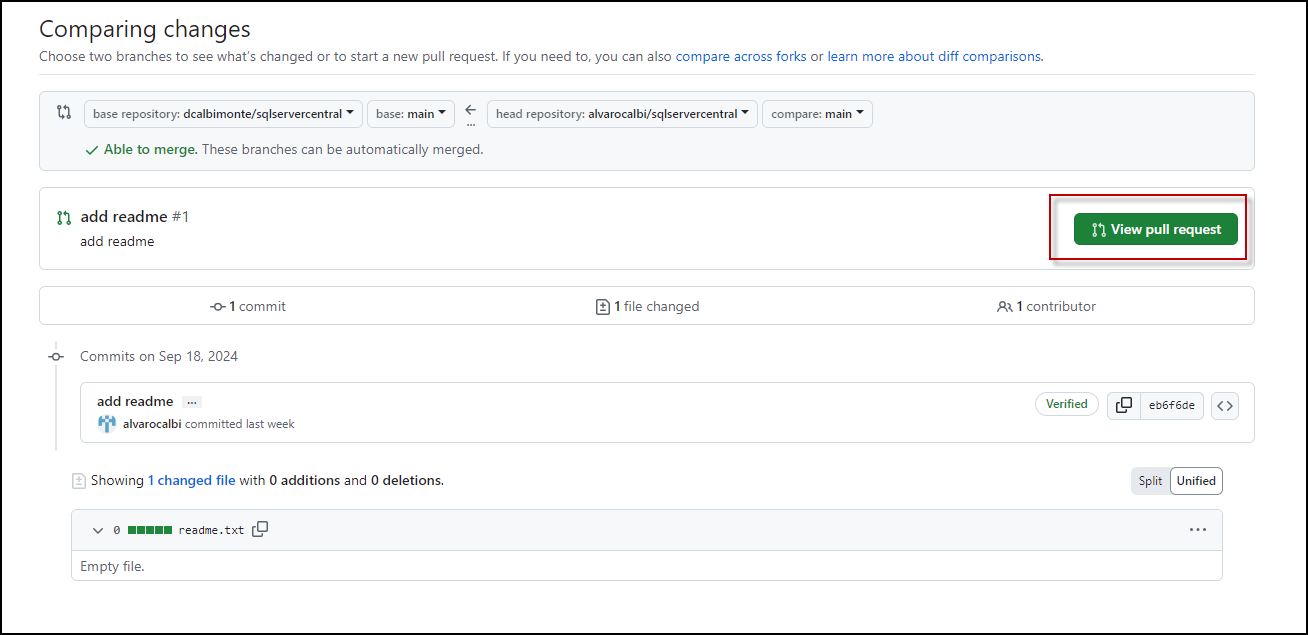Click the commit message ellipsis button
The width and height of the screenshot is (1308, 635).
[x=192, y=402]
